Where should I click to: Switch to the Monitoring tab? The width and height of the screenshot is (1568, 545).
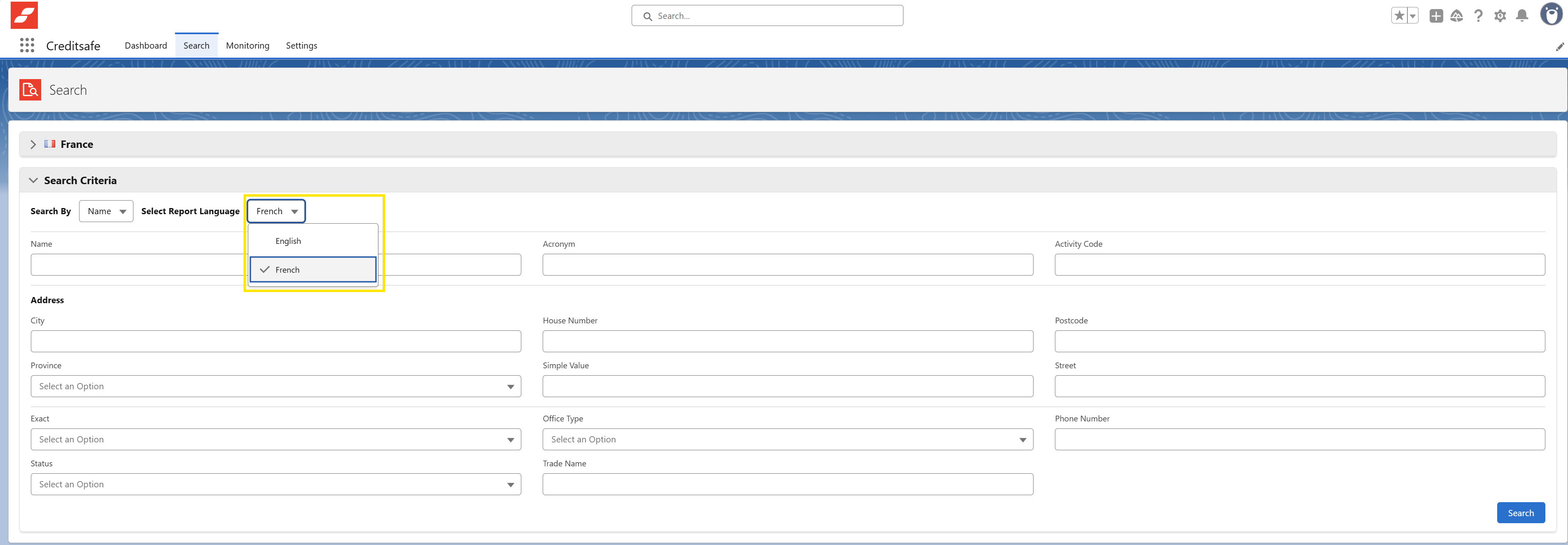click(x=247, y=46)
